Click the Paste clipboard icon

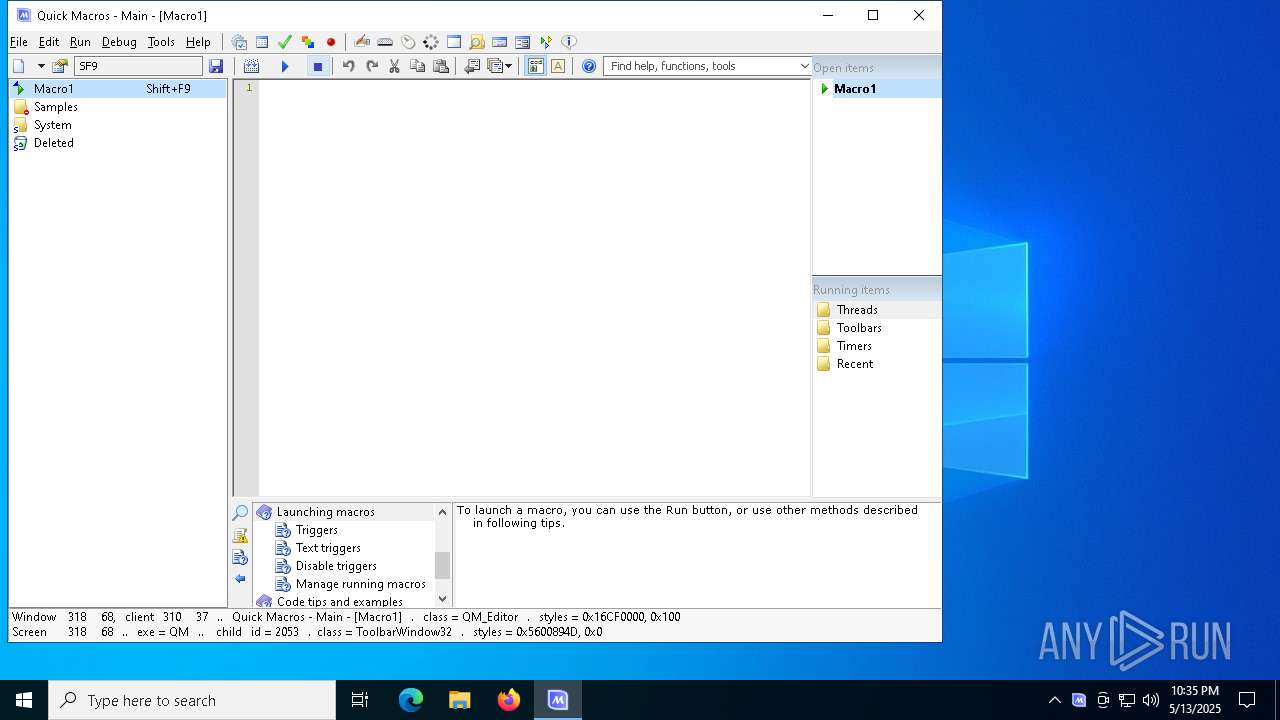(x=440, y=66)
